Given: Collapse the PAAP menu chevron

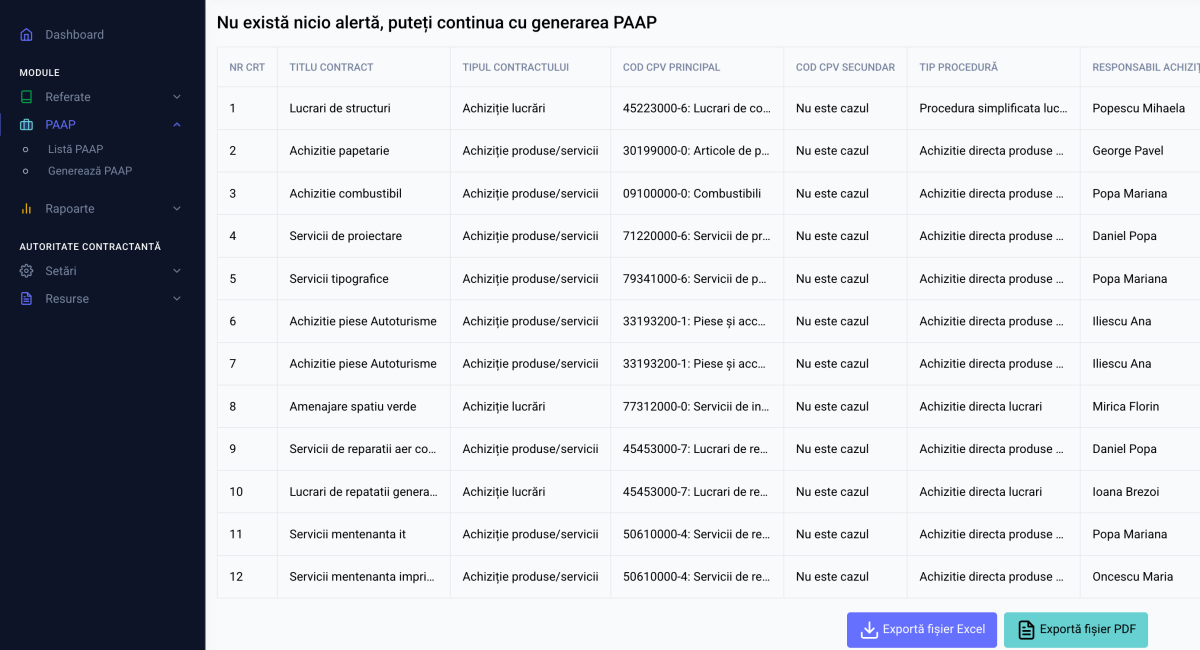Looking at the screenshot, I should pyautogui.click(x=177, y=125).
